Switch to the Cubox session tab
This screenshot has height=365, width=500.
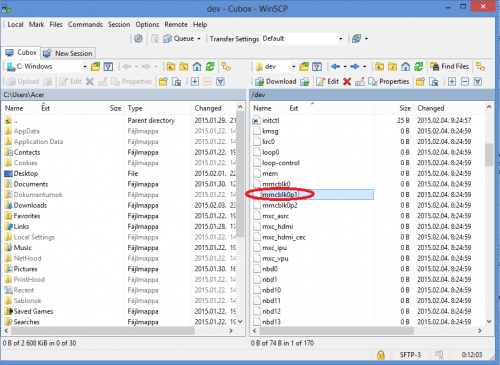tap(21, 53)
